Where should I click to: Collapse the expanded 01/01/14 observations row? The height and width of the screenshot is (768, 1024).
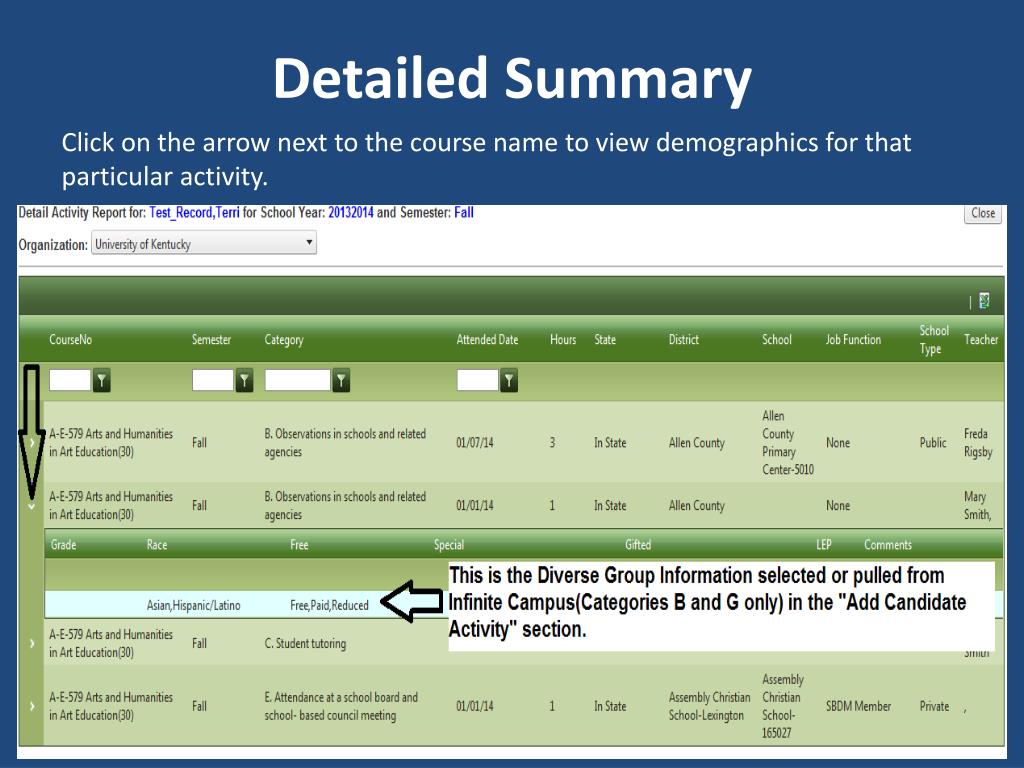point(31,505)
